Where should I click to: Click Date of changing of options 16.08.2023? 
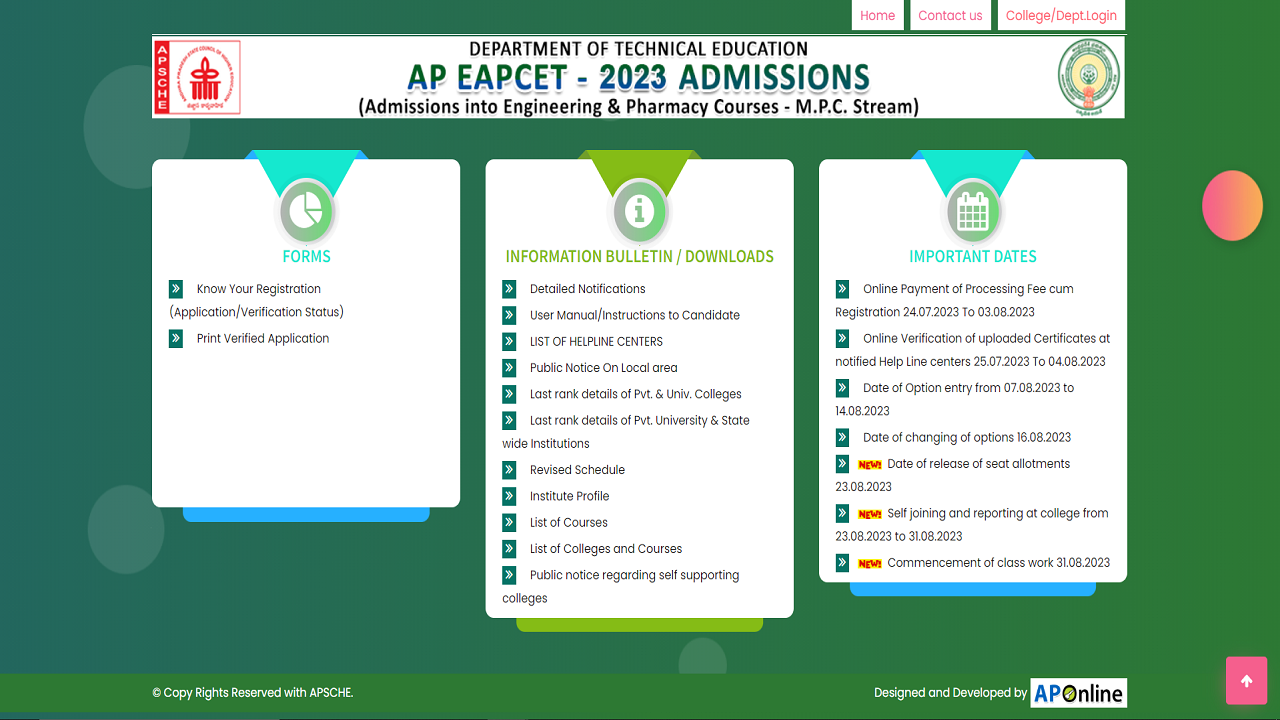967,437
